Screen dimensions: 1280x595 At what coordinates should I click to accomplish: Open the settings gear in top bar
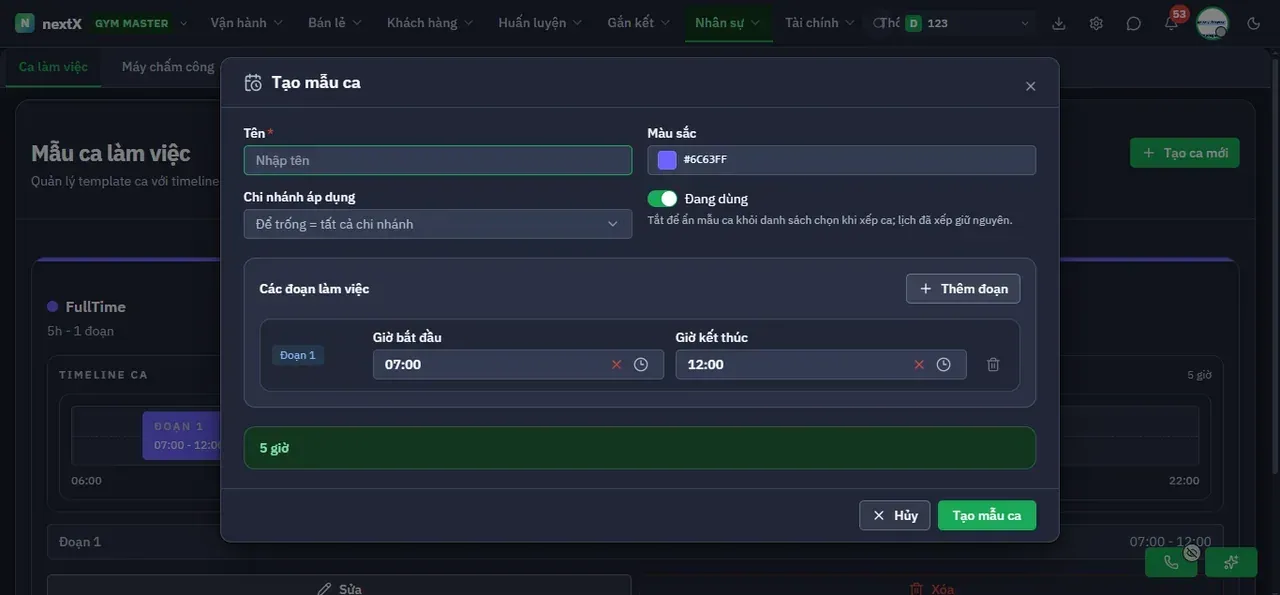pyautogui.click(x=1096, y=23)
